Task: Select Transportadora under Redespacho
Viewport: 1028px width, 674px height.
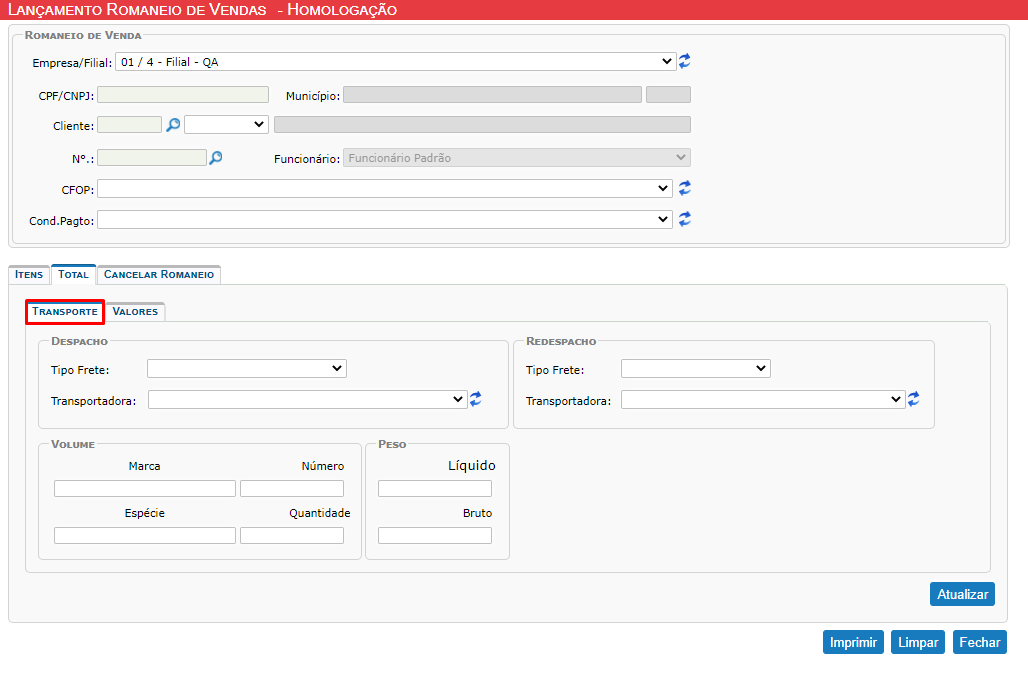Action: tap(763, 399)
